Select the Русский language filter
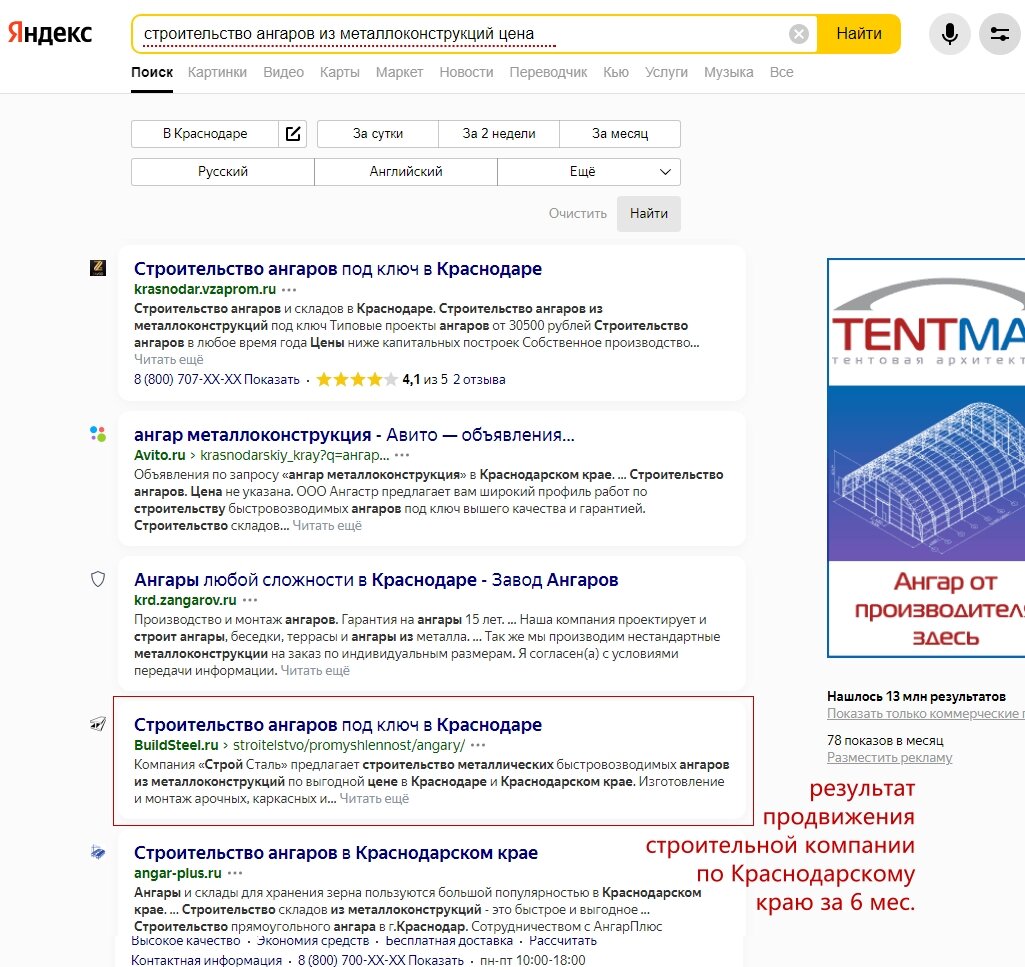This screenshot has width=1025, height=967. (223, 172)
